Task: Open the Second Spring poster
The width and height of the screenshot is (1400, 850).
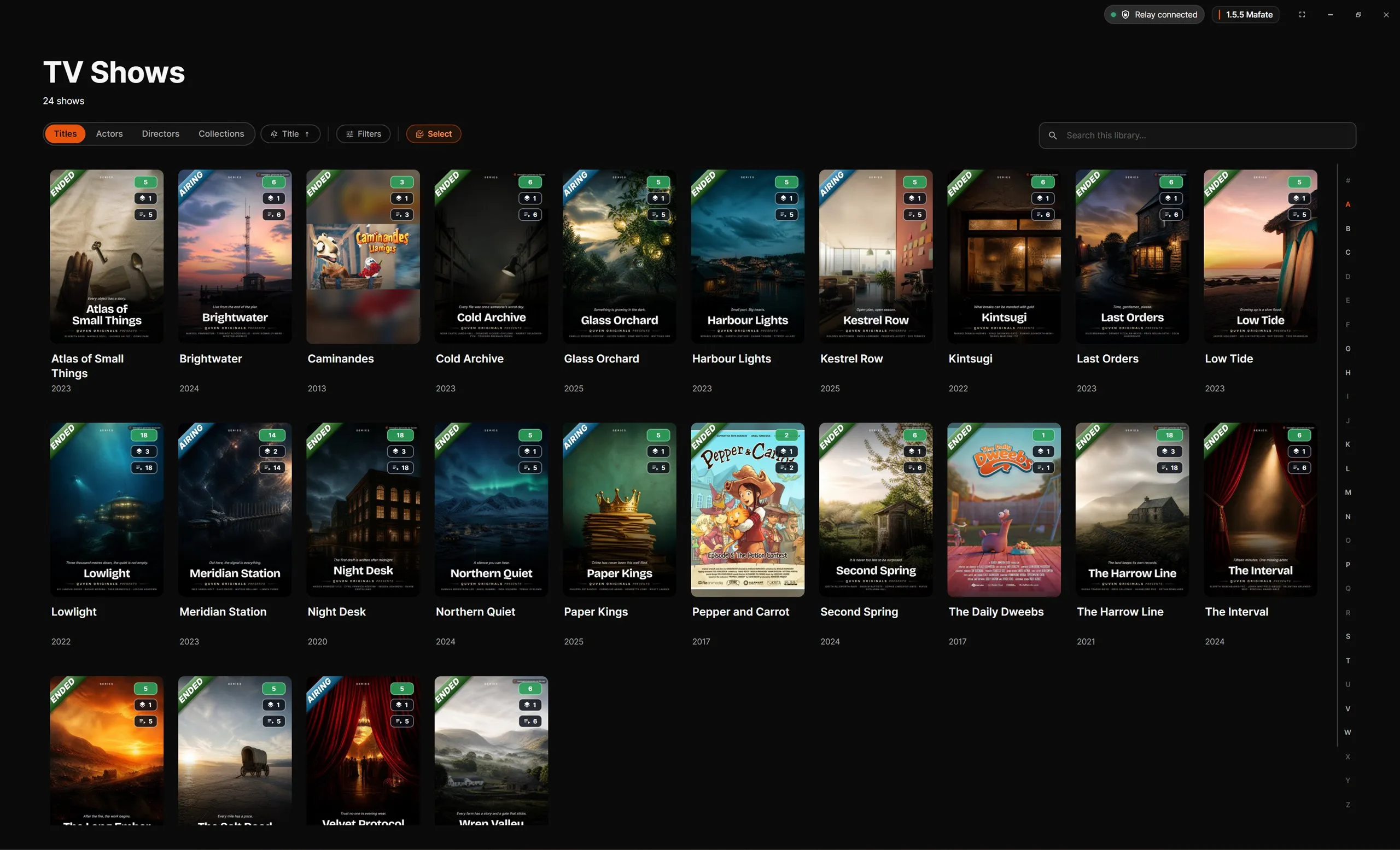Action: coord(876,510)
